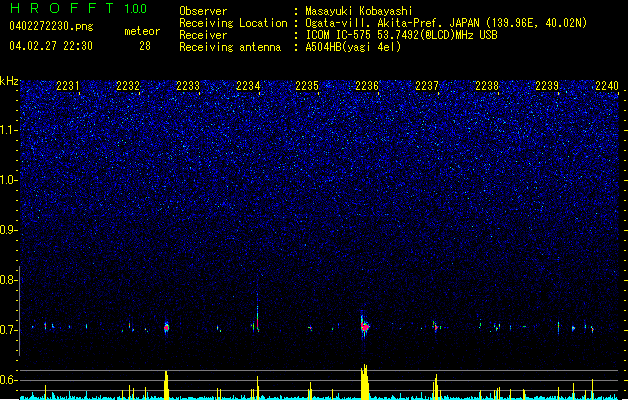Click the 0.8 kHz axis label
The width and height of the screenshot is (629, 400).
click(8, 280)
